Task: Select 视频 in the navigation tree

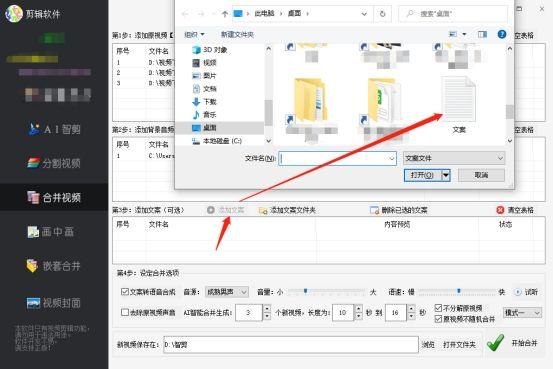Action: (205, 62)
